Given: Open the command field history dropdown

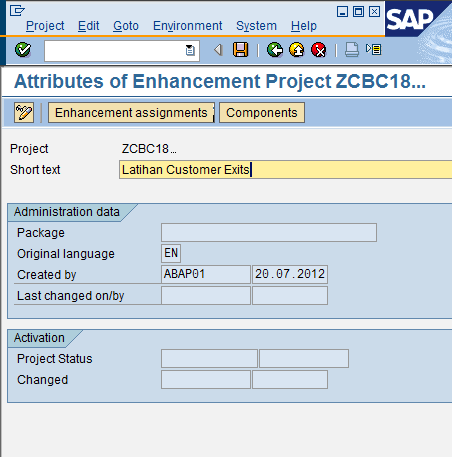Looking at the screenshot, I should (x=190, y=50).
